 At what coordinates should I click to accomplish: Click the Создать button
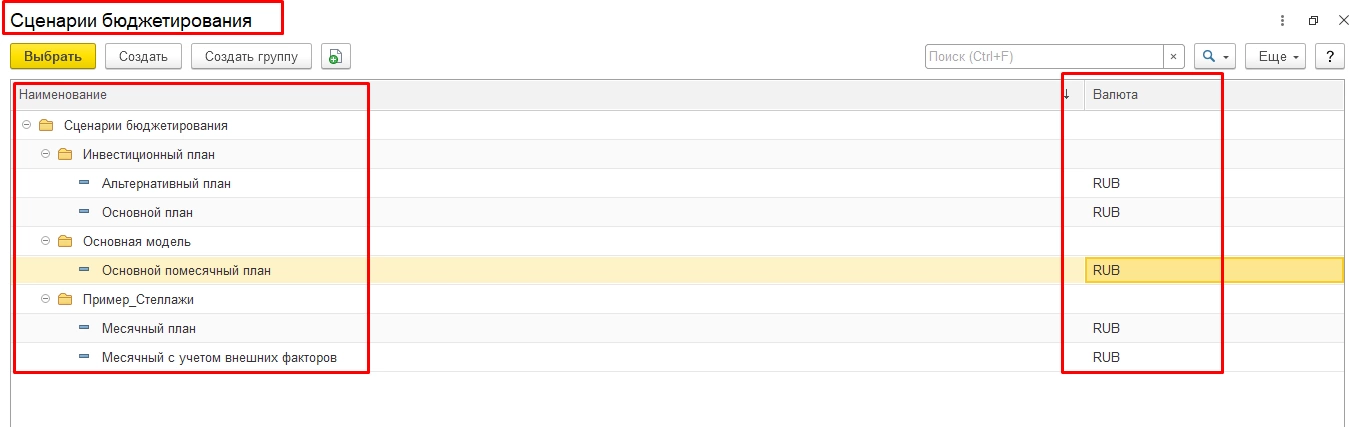click(143, 56)
